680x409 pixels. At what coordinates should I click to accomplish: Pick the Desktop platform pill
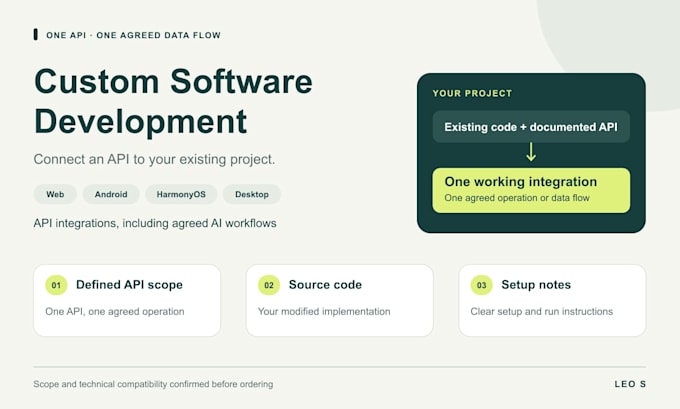(252, 194)
